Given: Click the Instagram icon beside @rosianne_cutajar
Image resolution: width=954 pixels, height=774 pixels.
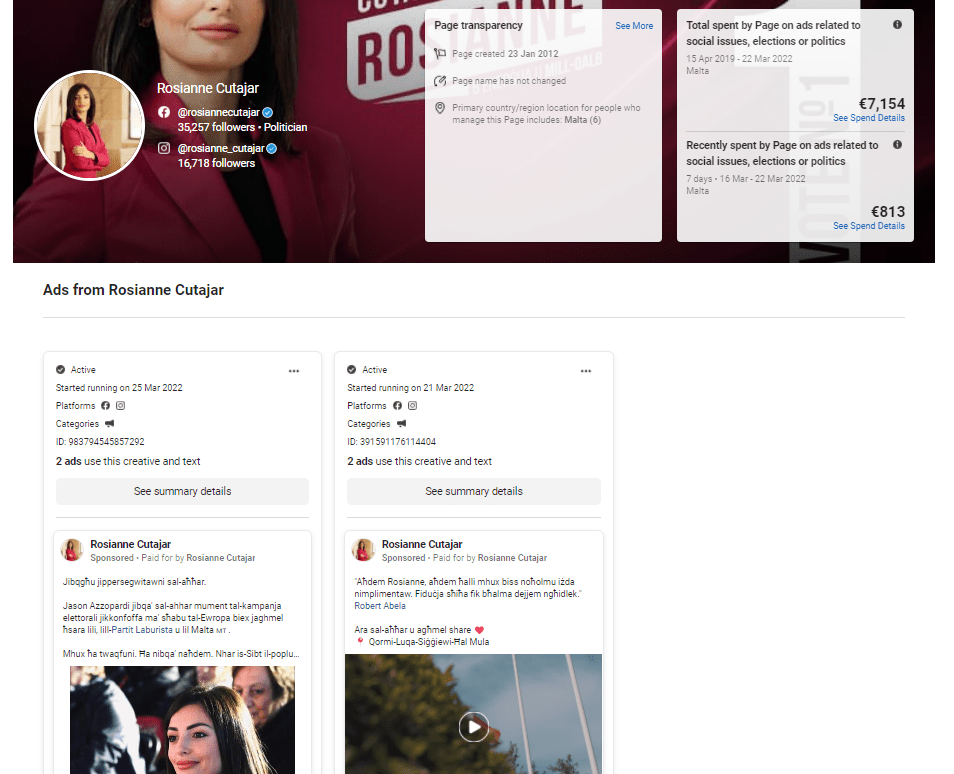Looking at the screenshot, I should point(164,148).
